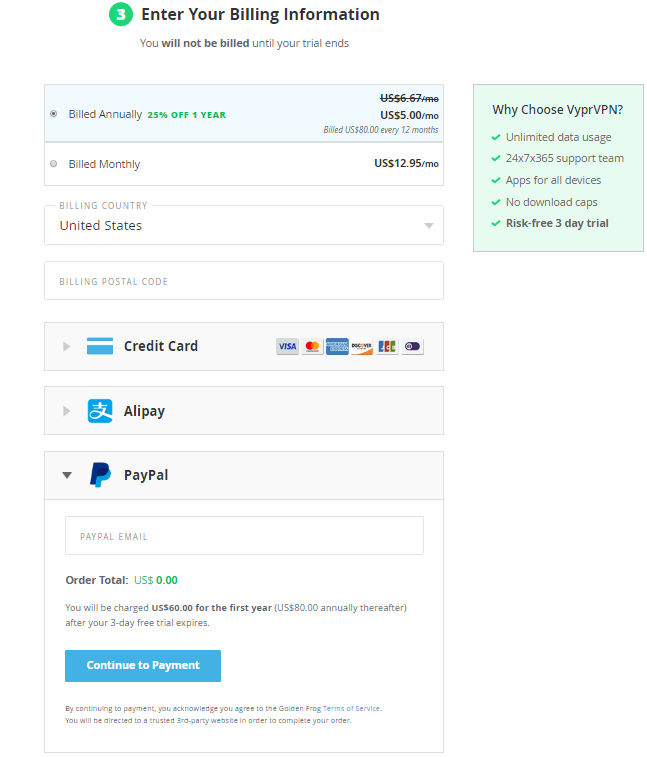This screenshot has height=757, width=647.
Task: Click the Mastercard icon
Action: (x=312, y=347)
